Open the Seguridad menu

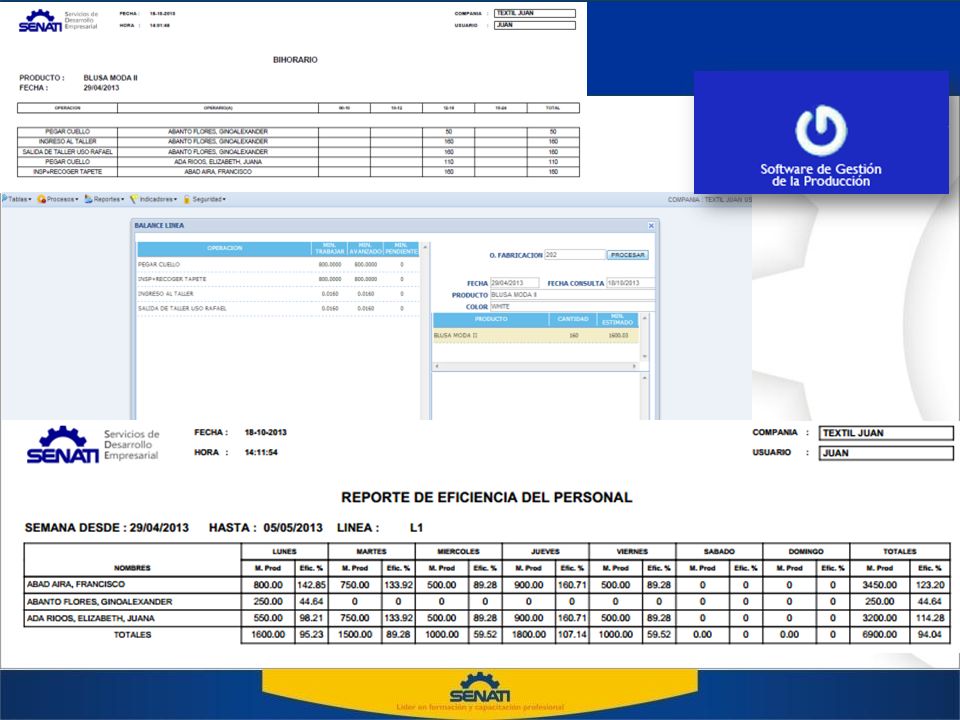click(x=204, y=199)
